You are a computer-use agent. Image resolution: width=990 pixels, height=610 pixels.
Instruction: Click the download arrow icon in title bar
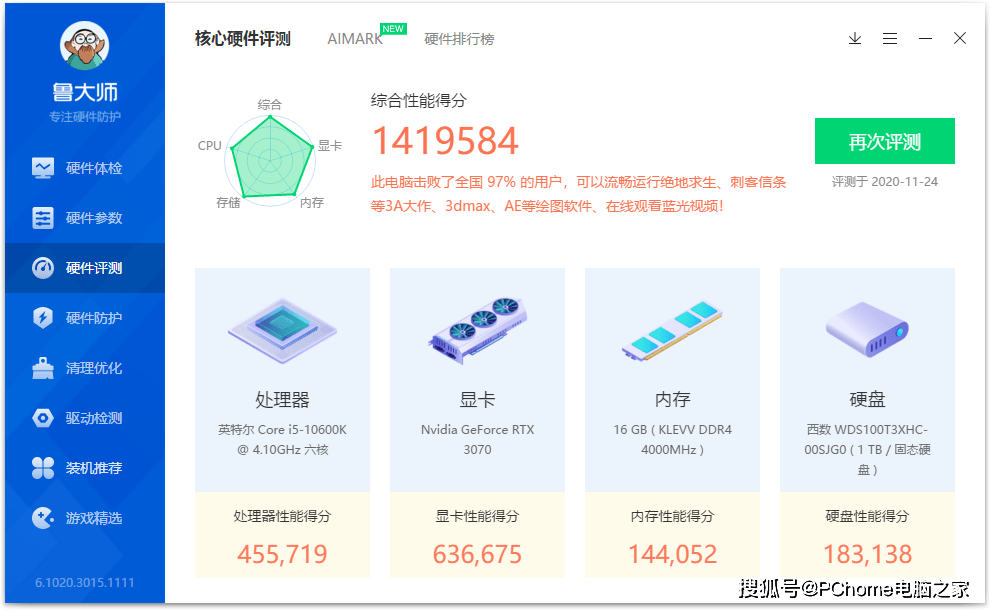(x=855, y=39)
